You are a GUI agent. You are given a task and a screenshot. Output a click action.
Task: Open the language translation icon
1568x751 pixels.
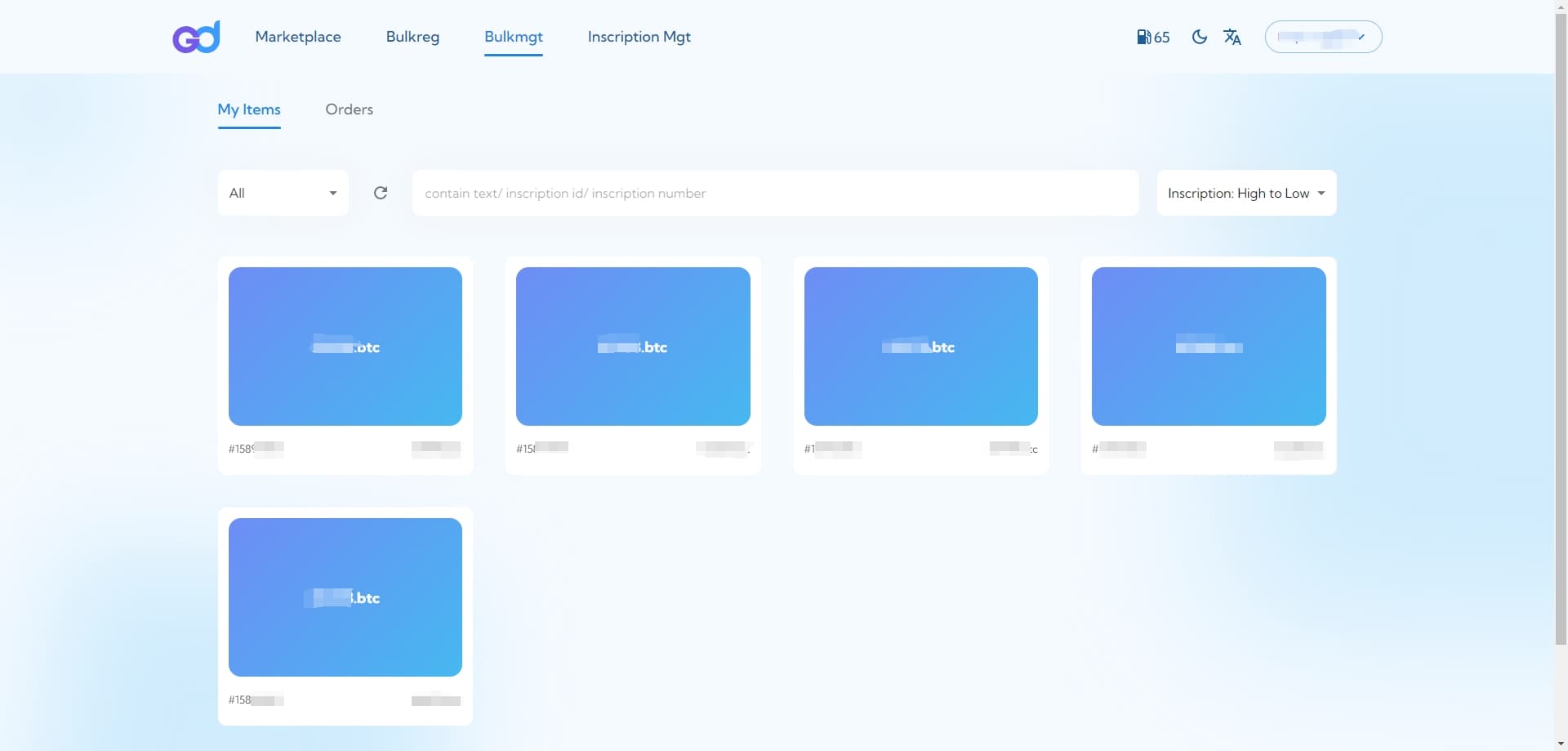(1232, 37)
